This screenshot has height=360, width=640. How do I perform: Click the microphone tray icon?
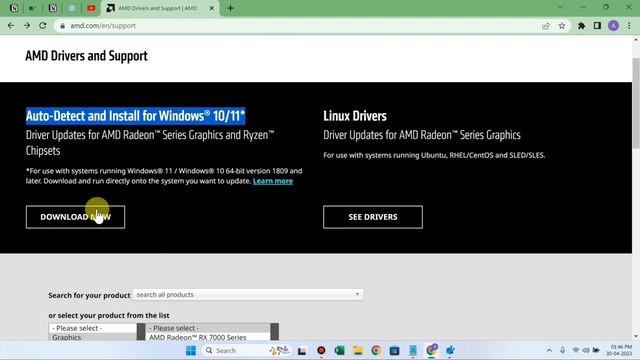point(562,350)
